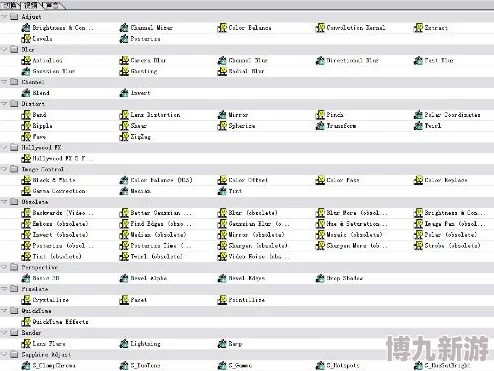The width and height of the screenshot is (494, 371).
Task: Click the Color Replace effect icon
Action: click(x=418, y=180)
